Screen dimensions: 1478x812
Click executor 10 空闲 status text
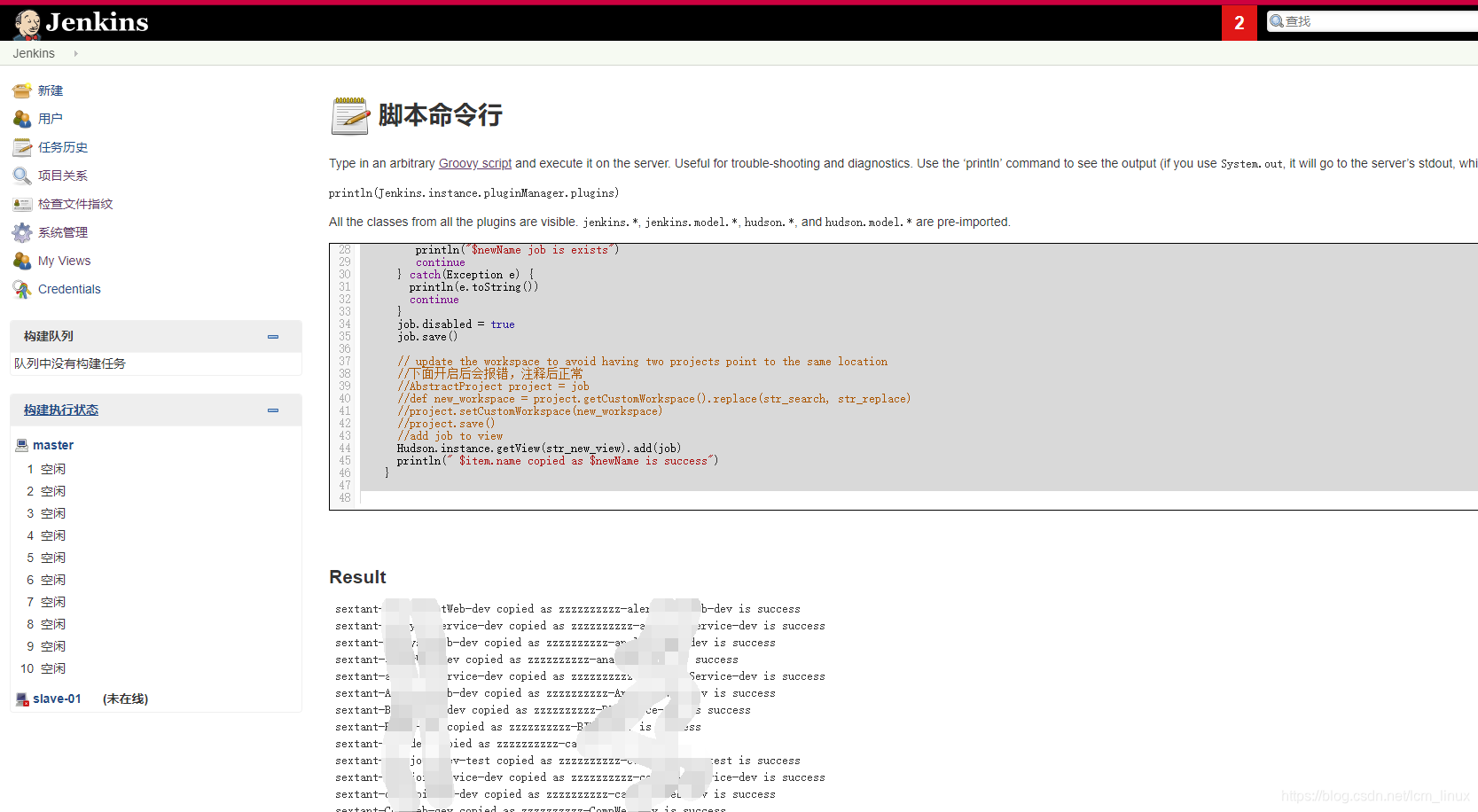click(x=53, y=668)
